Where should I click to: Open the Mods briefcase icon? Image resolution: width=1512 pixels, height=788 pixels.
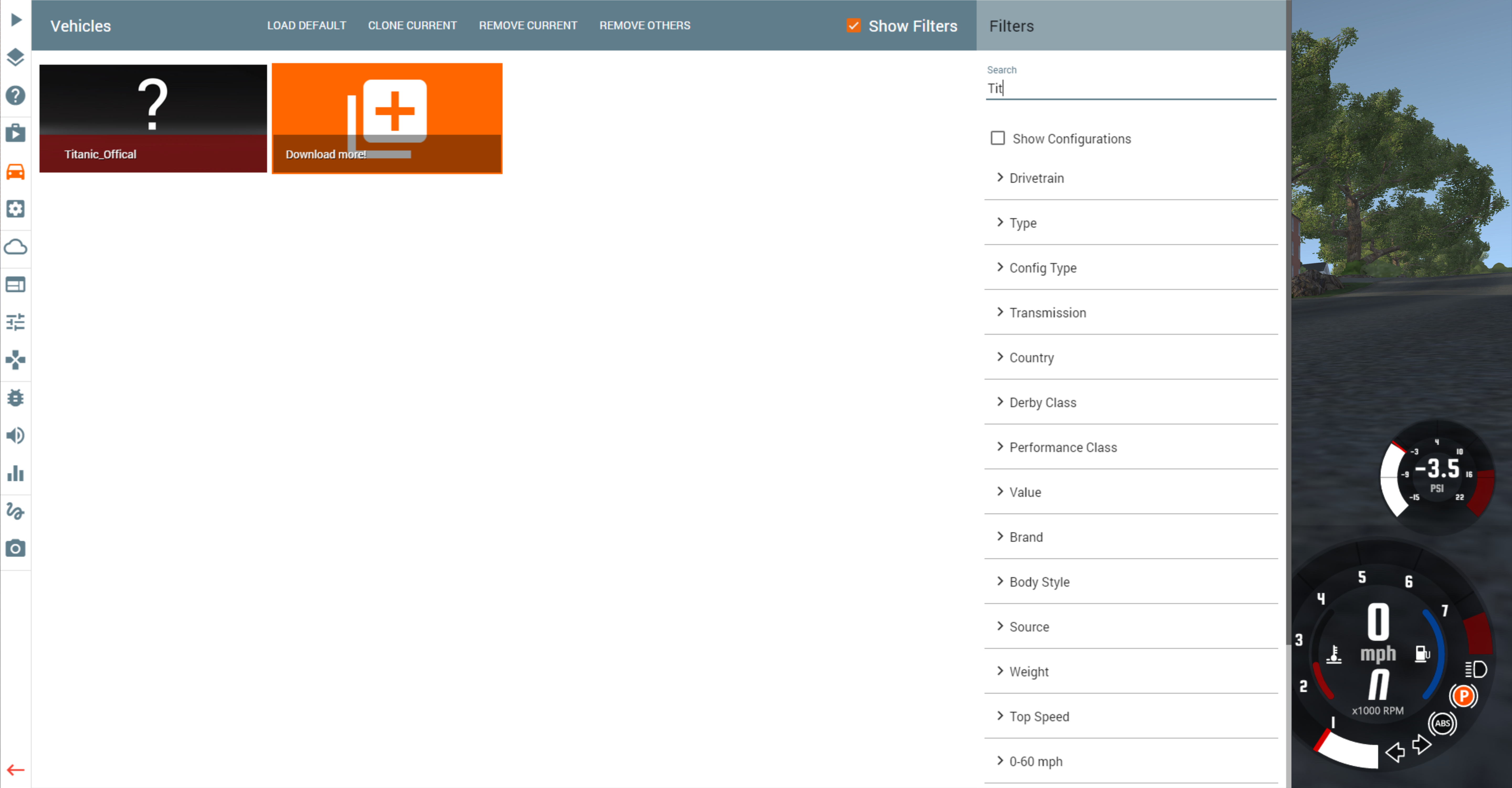[x=16, y=133]
